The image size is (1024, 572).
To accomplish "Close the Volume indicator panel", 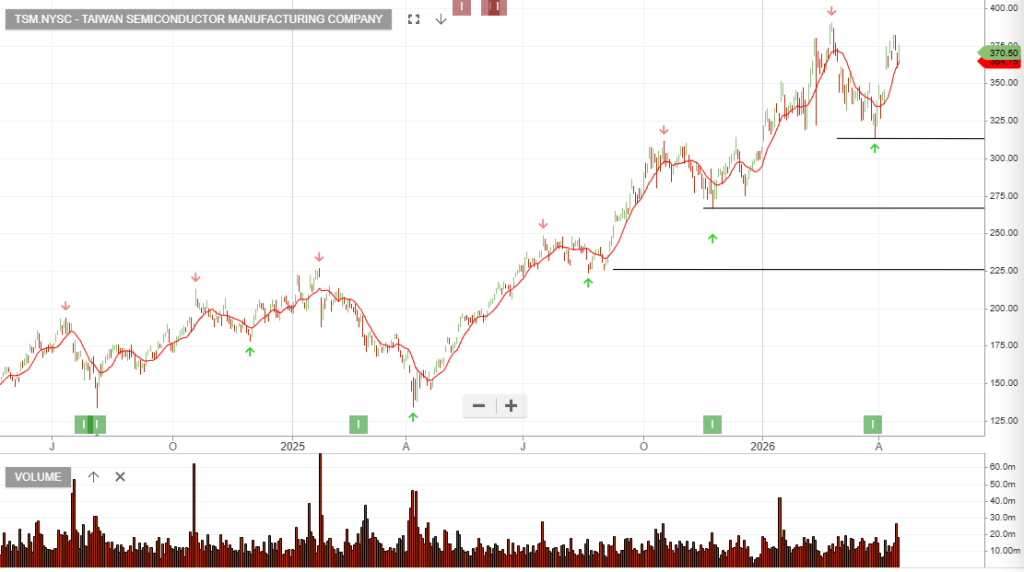I will tap(120, 477).
